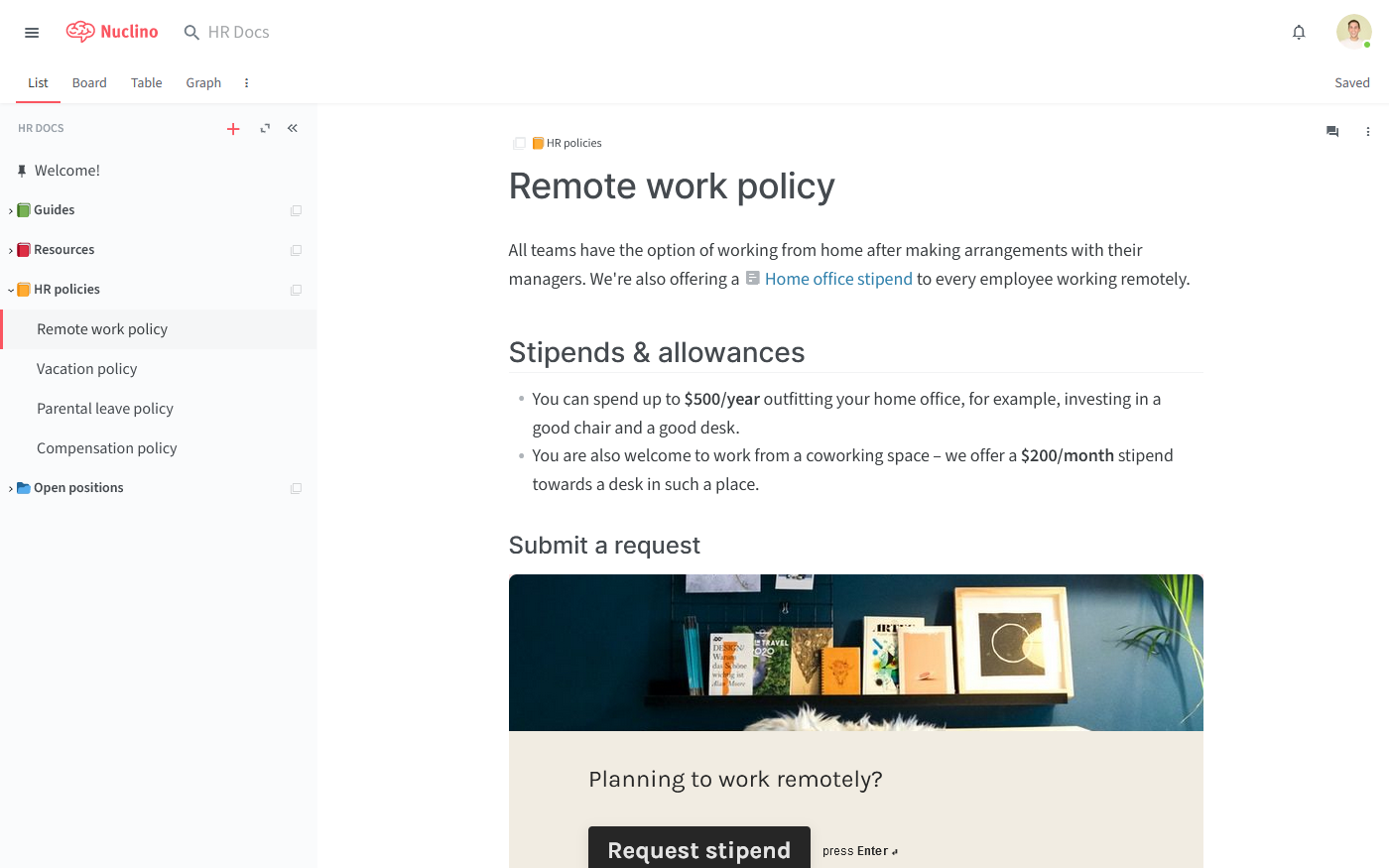
Task: Collapse the sidebar panel
Action: pyautogui.click(x=293, y=128)
